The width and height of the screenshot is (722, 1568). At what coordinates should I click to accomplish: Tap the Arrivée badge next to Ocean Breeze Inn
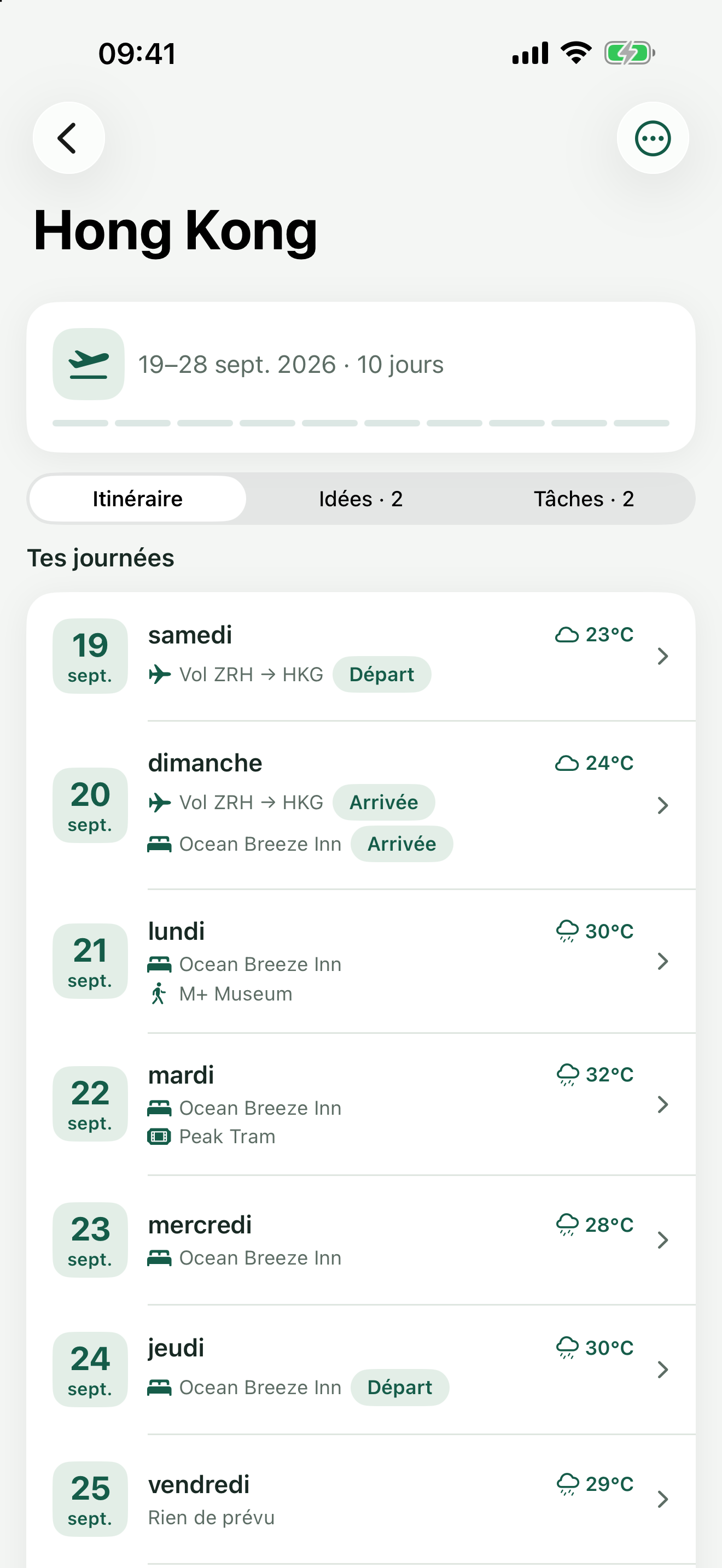coord(402,844)
